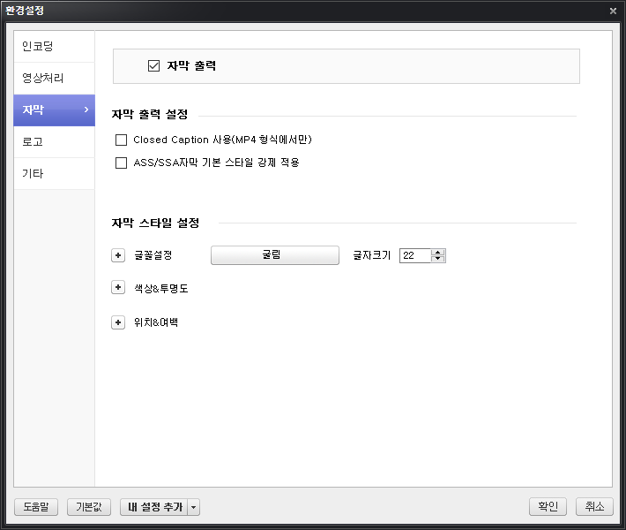Image resolution: width=626 pixels, height=530 pixels.
Task: Switch to the 영상처리 tab
Action: 54,78
